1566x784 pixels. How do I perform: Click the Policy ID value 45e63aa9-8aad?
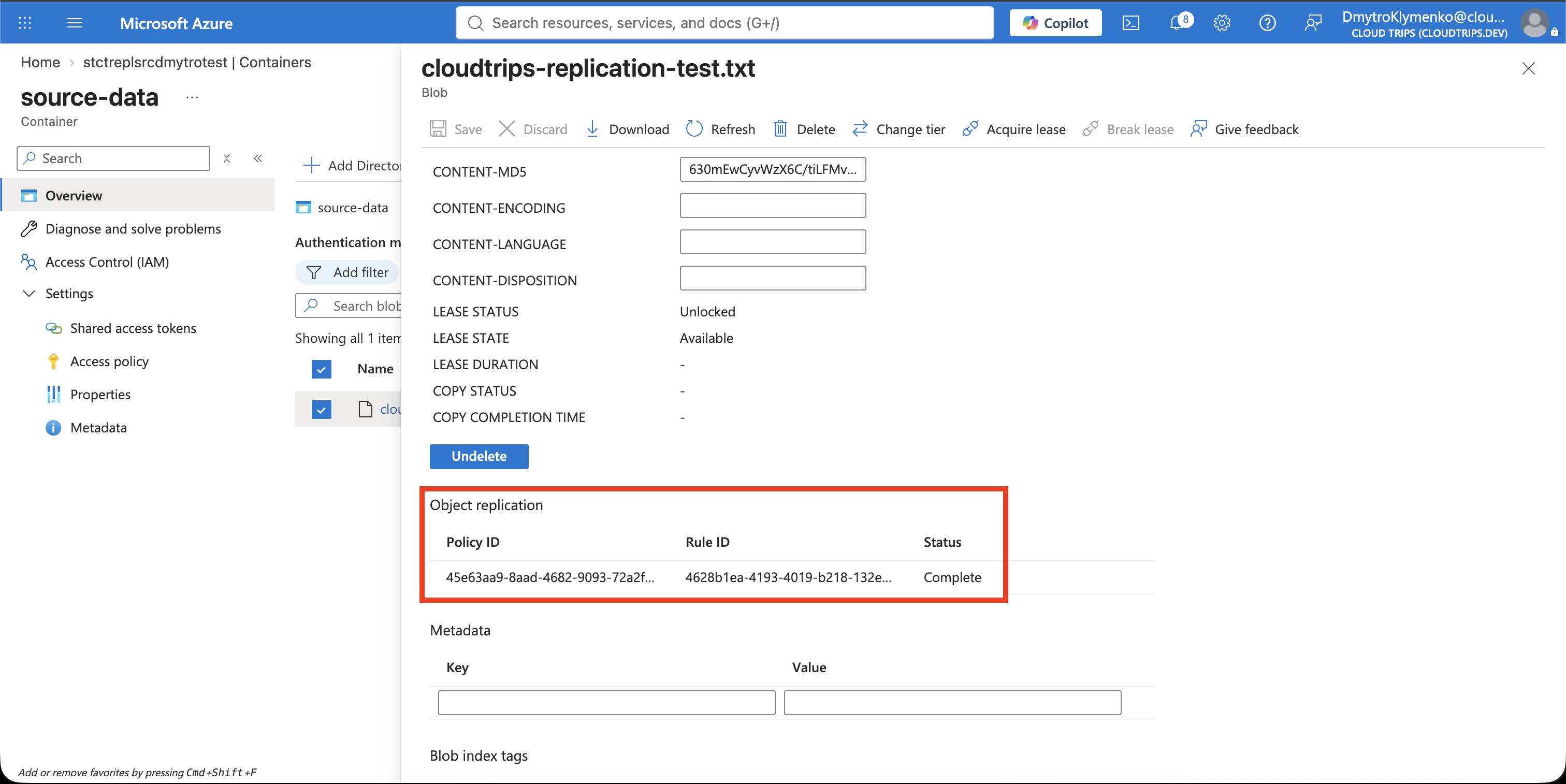(550, 577)
